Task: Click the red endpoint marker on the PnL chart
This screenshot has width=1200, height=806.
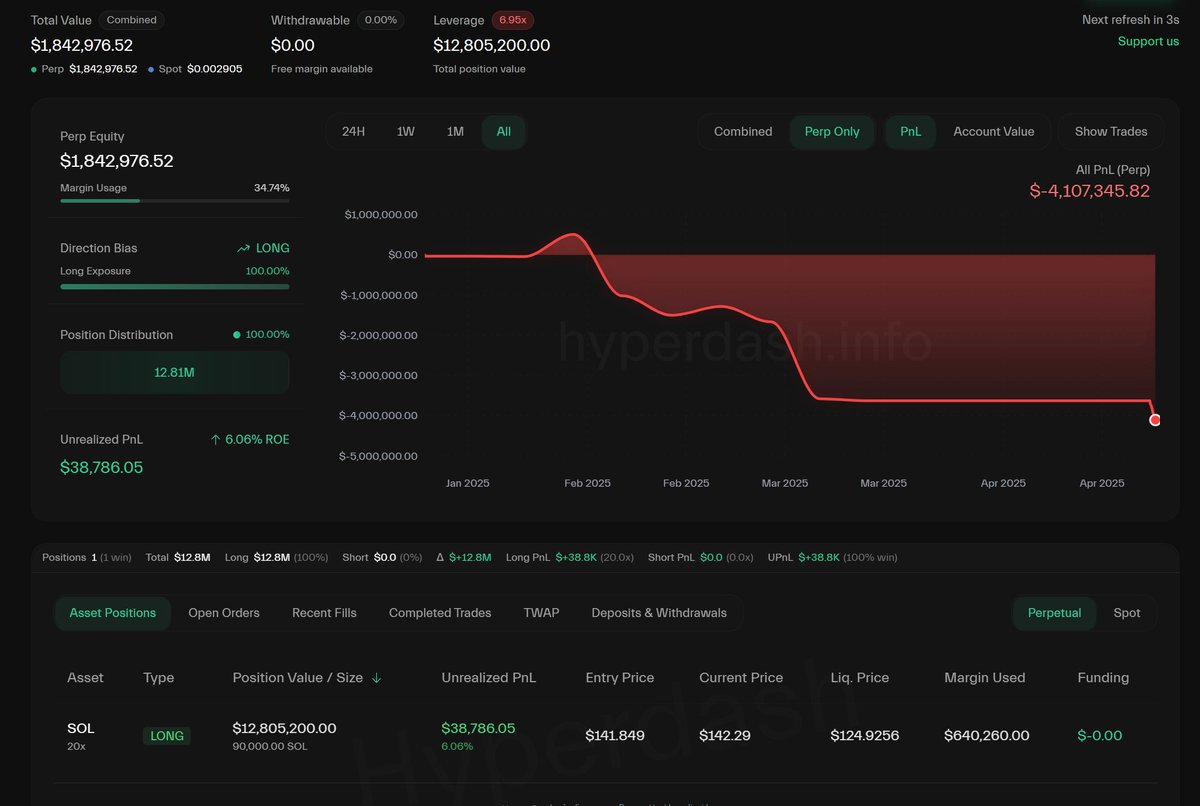Action: [1155, 420]
